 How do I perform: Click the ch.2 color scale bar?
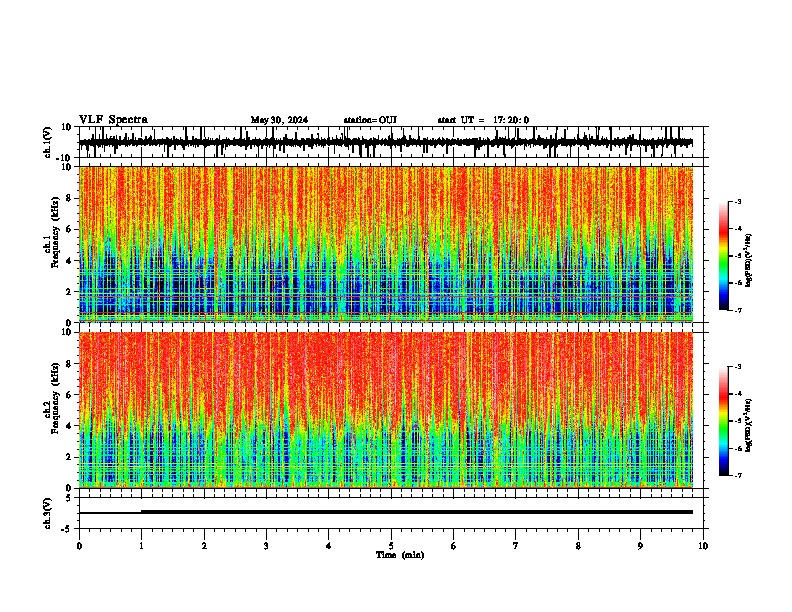[724, 421]
